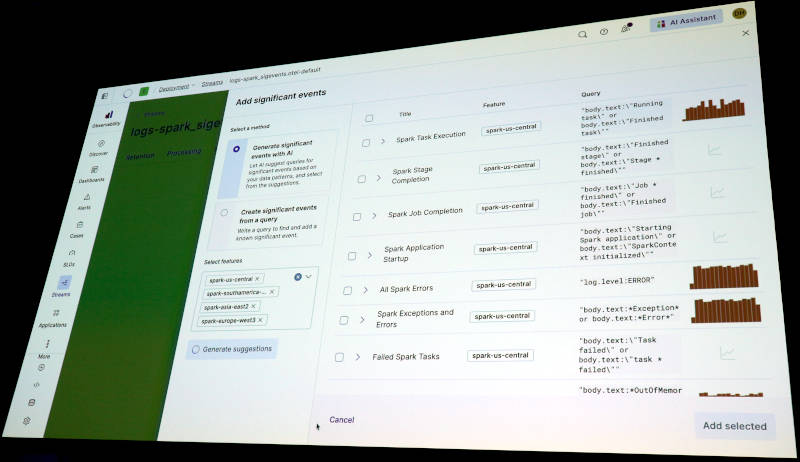Image resolution: width=800 pixels, height=462 pixels.
Task: Open SLOs in the sidebar
Action: pos(70,258)
